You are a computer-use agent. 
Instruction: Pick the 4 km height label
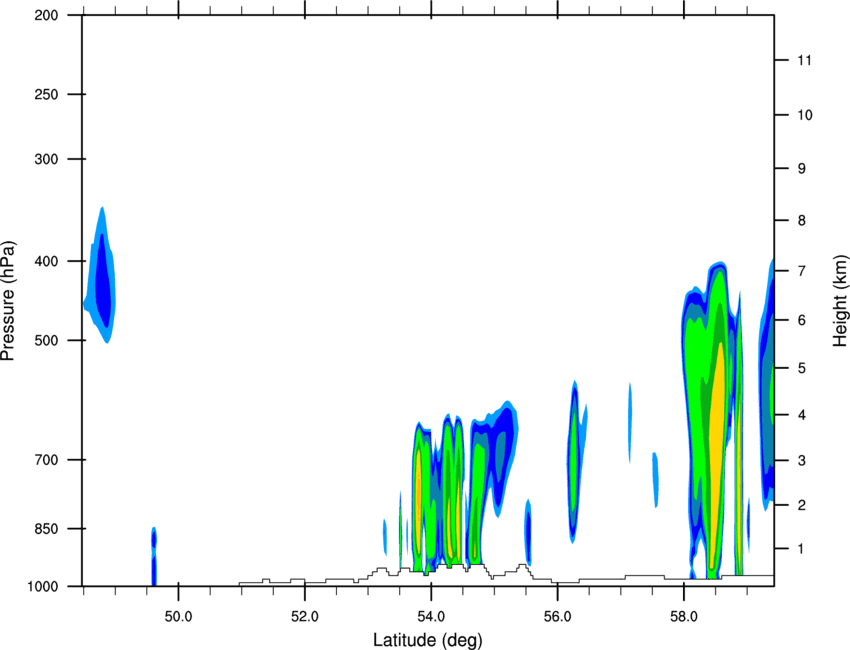pos(801,415)
